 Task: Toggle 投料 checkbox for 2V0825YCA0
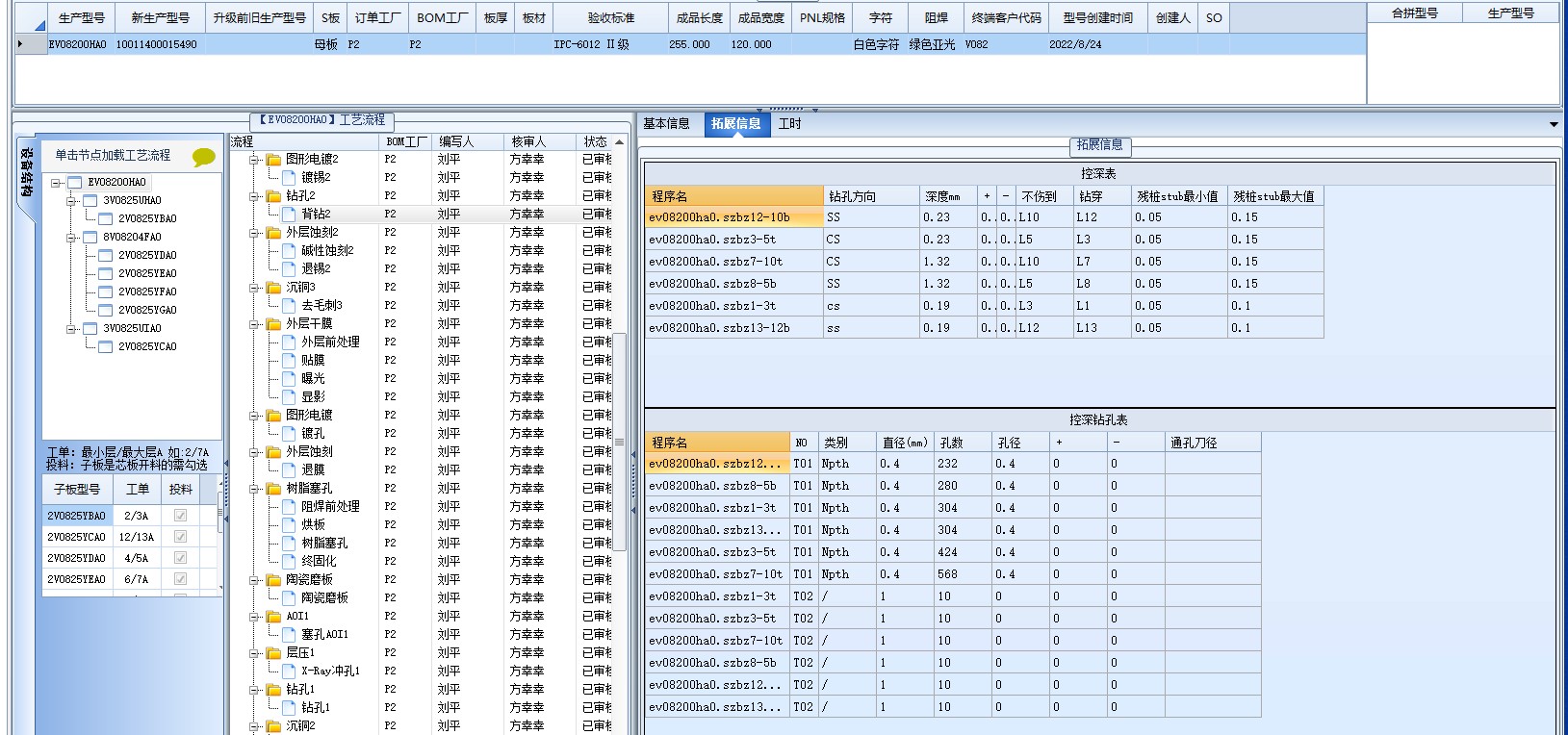[x=180, y=537]
